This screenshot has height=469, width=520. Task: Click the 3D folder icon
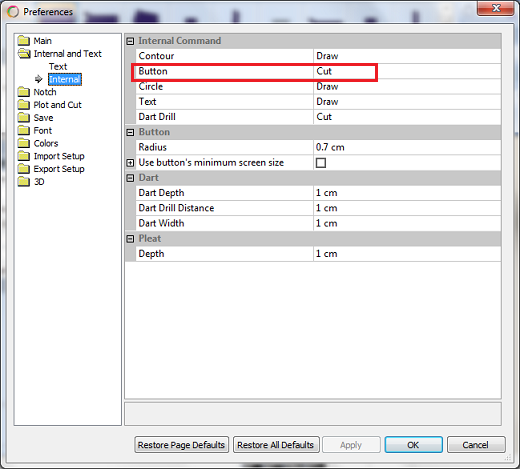coord(24,182)
